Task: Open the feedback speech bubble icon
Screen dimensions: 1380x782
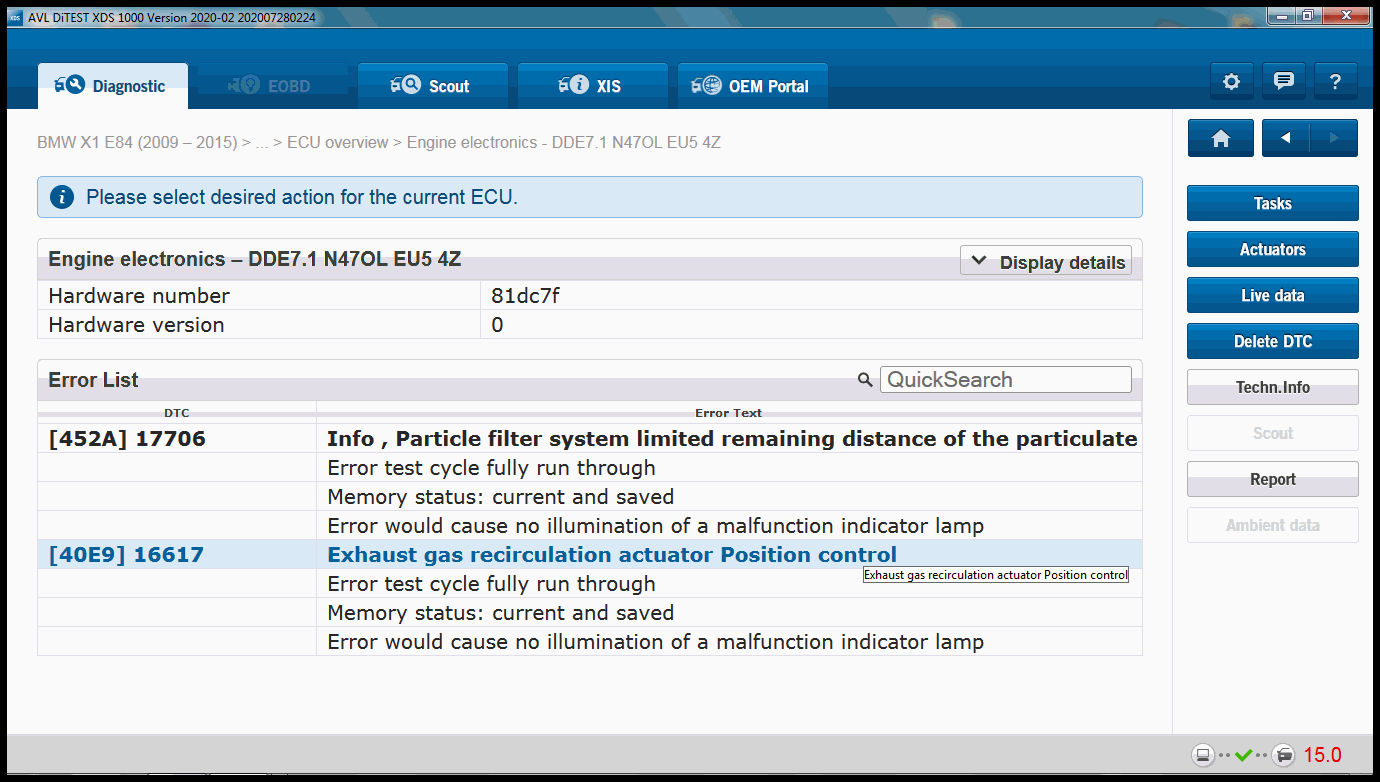Action: 1284,82
